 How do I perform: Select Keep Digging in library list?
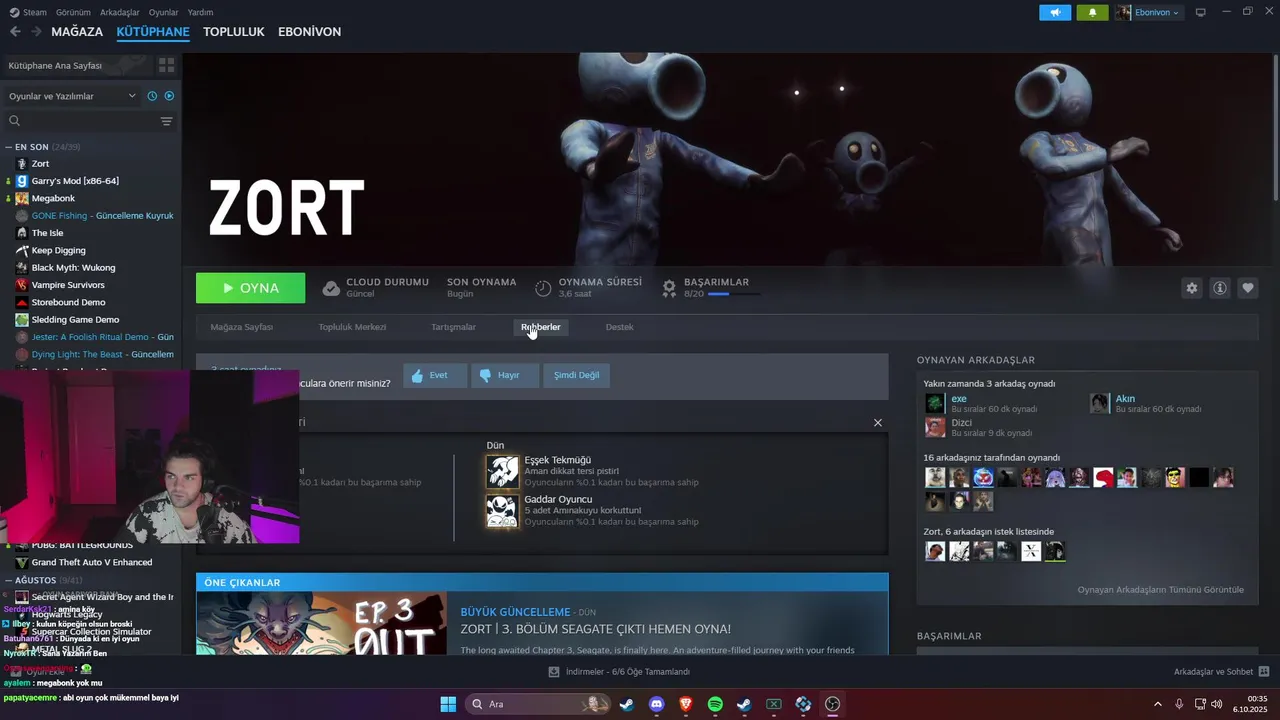58,250
